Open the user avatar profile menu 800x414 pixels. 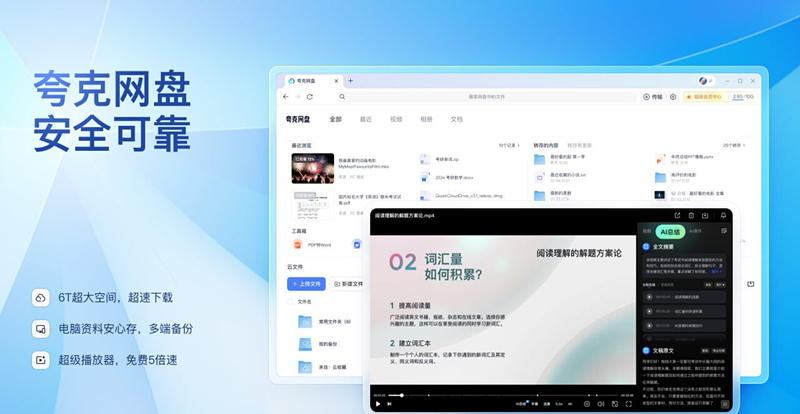tap(706, 81)
